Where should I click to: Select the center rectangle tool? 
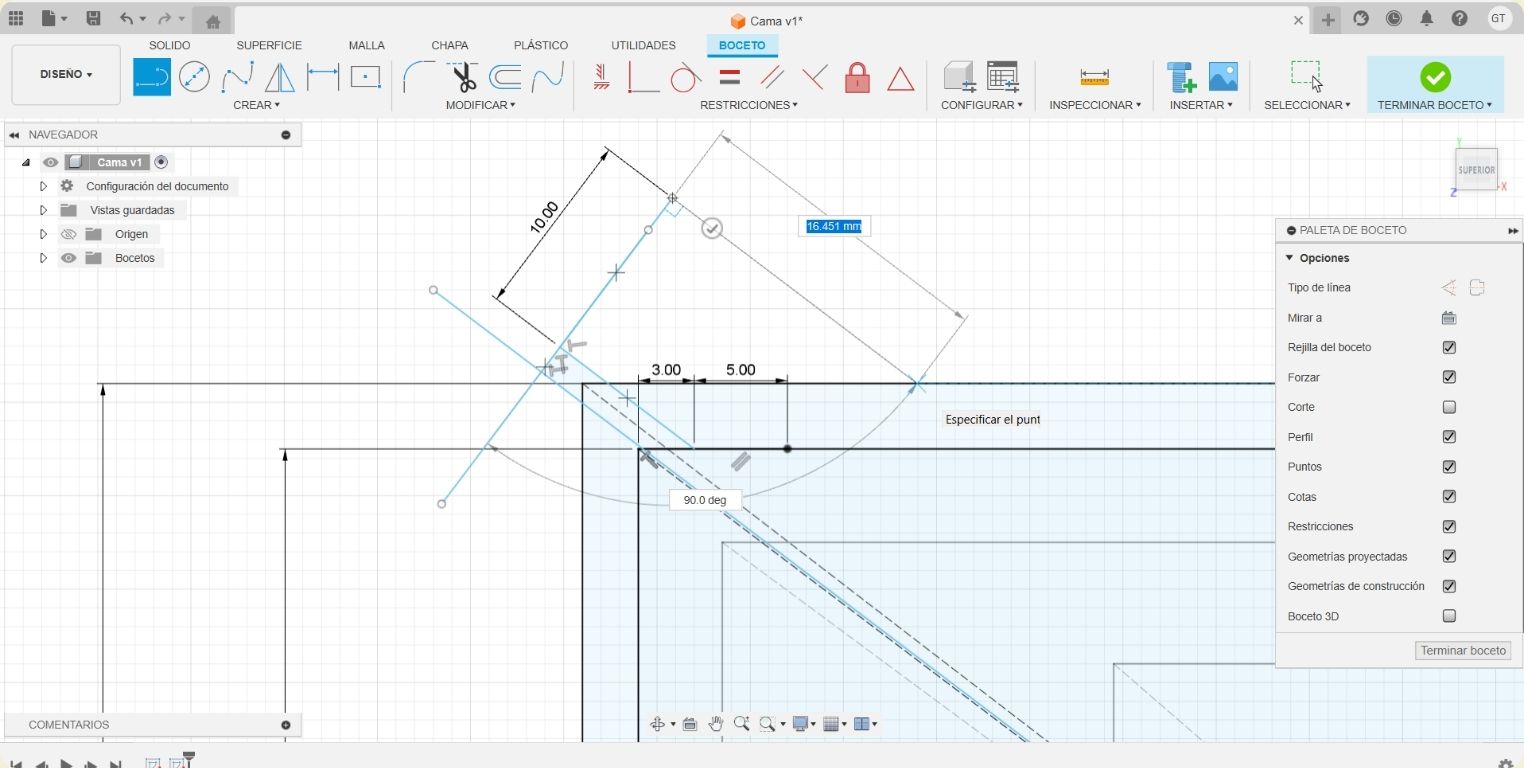[366, 77]
